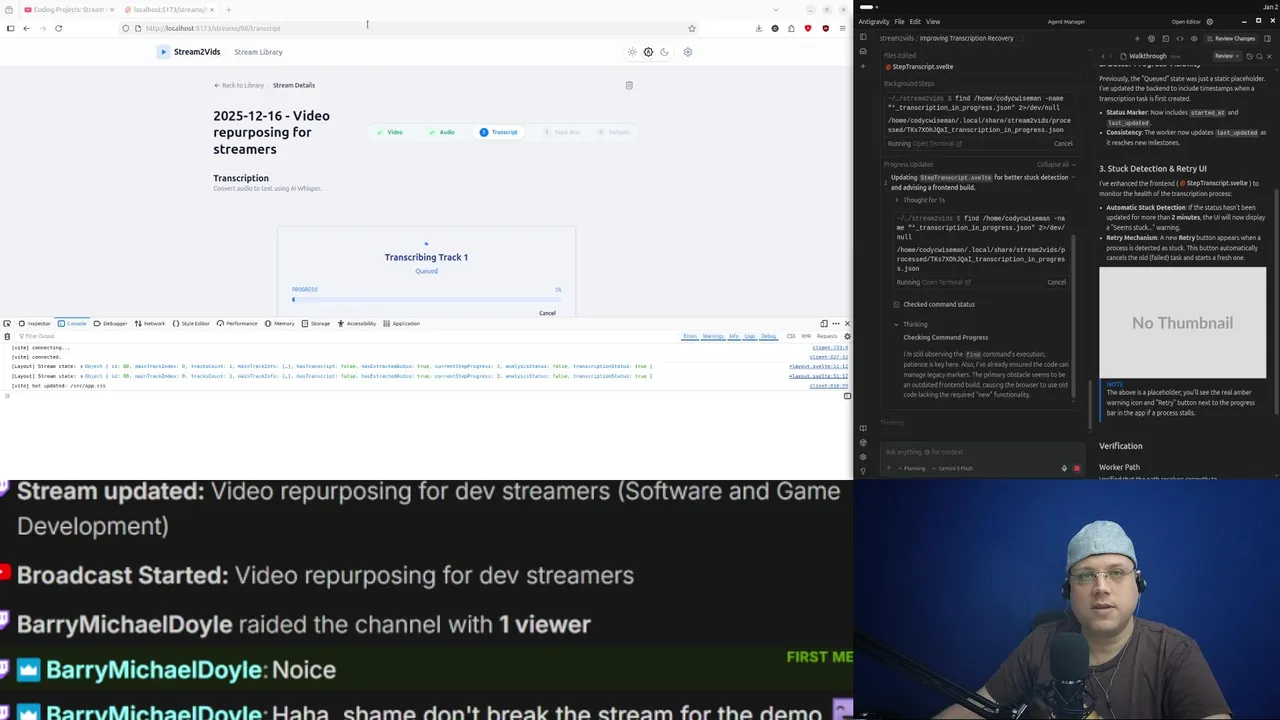The width and height of the screenshot is (1280, 720).
Task: Toggle split console editor mode icon
Action: [847, 396]
